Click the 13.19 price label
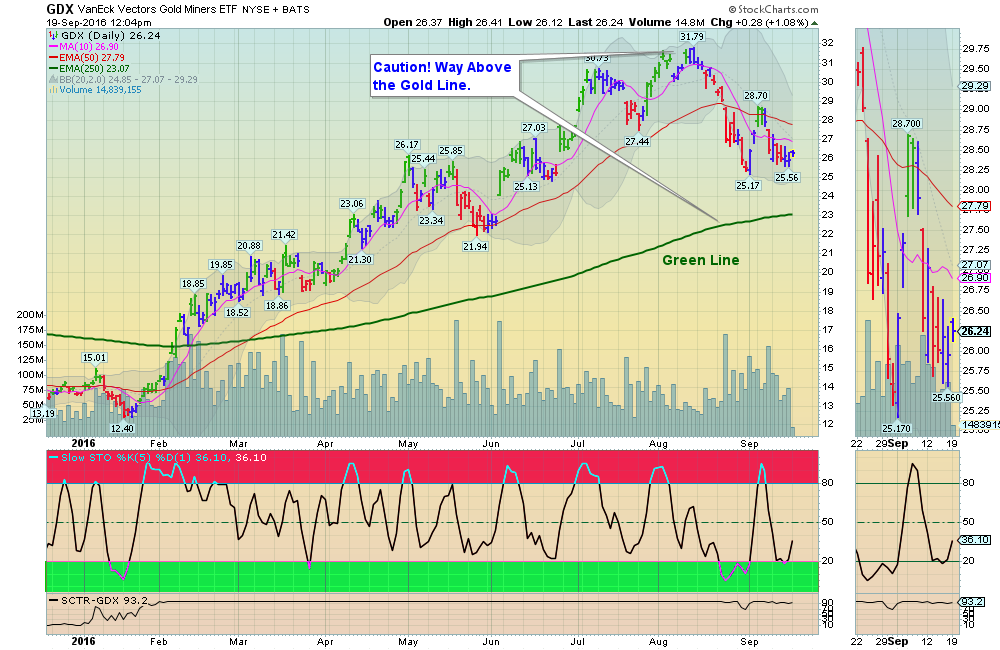This screenshot has height=650, width=1000. (x=43, y=413)
